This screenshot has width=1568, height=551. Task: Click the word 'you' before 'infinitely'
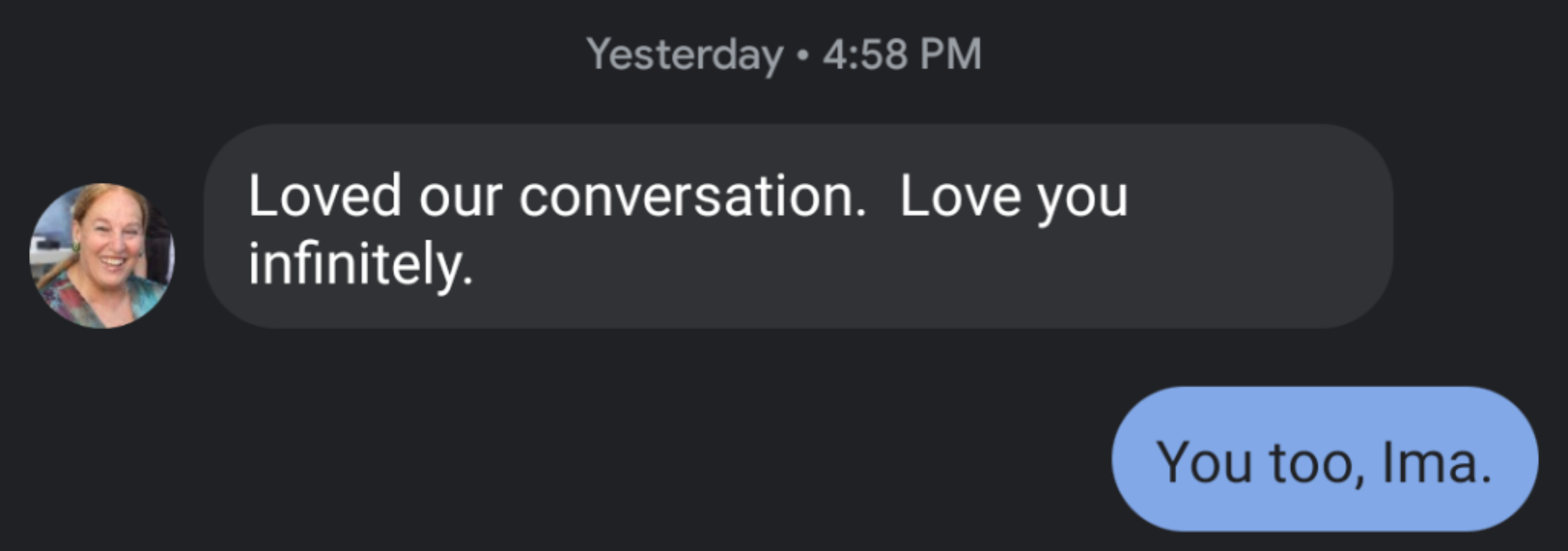tap(1082, 201)
